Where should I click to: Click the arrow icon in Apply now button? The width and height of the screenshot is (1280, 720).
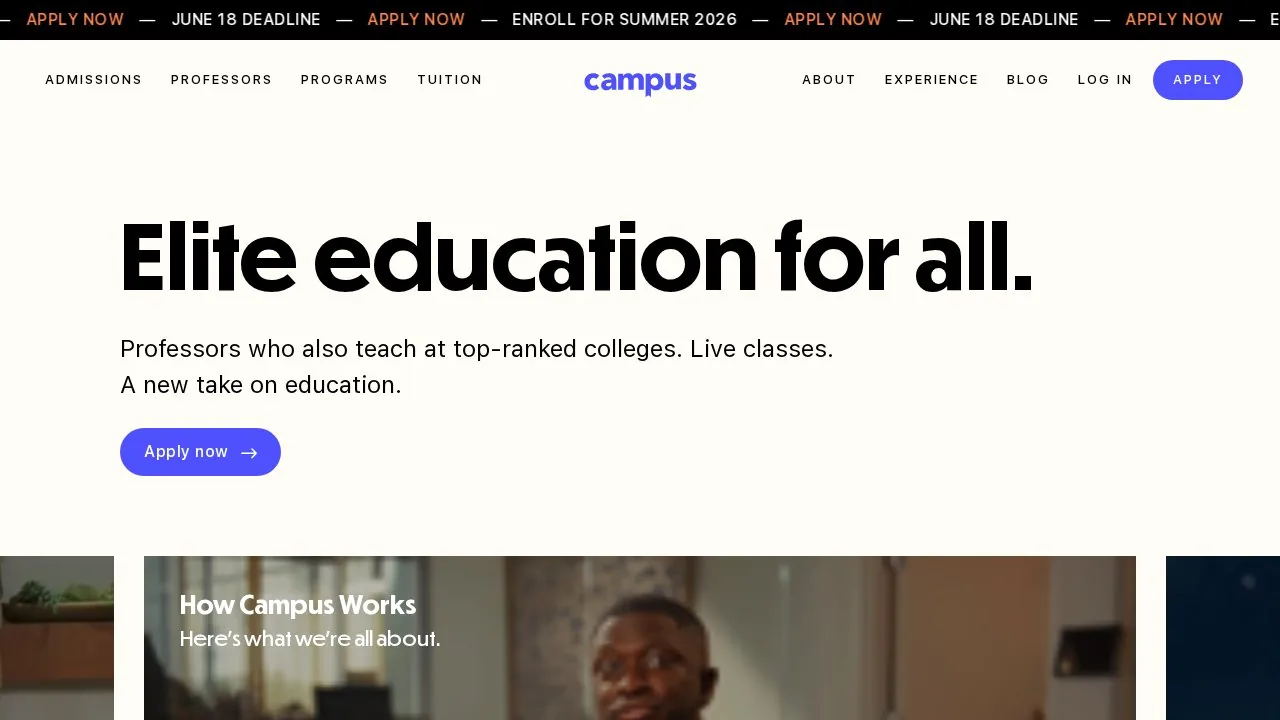pos(249,453)
